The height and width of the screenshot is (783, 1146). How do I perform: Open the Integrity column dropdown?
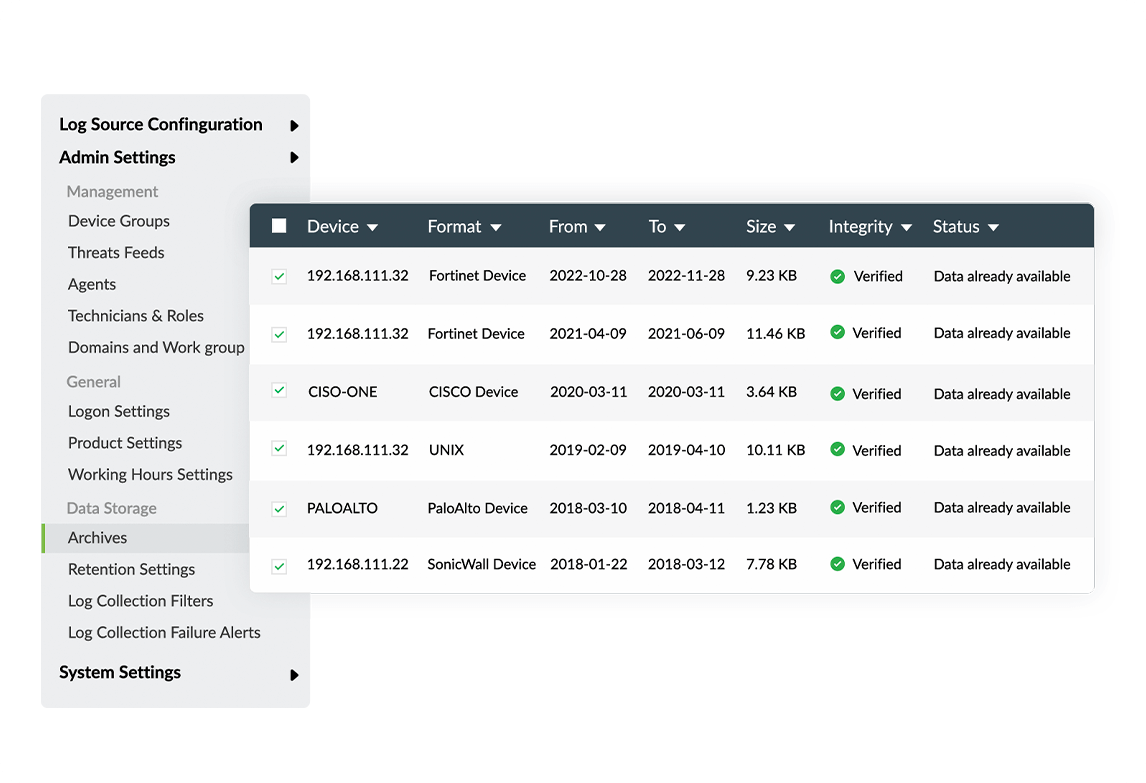906,228
